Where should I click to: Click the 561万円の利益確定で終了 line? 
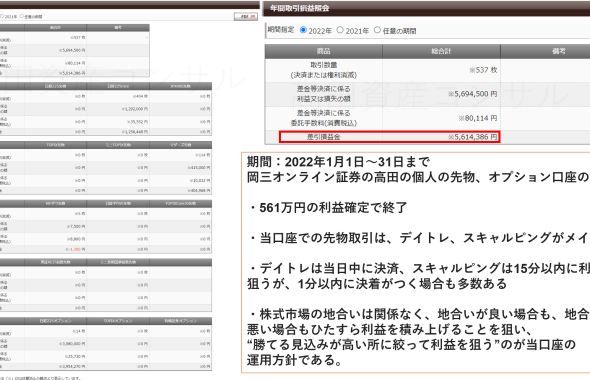coord(328,207)
